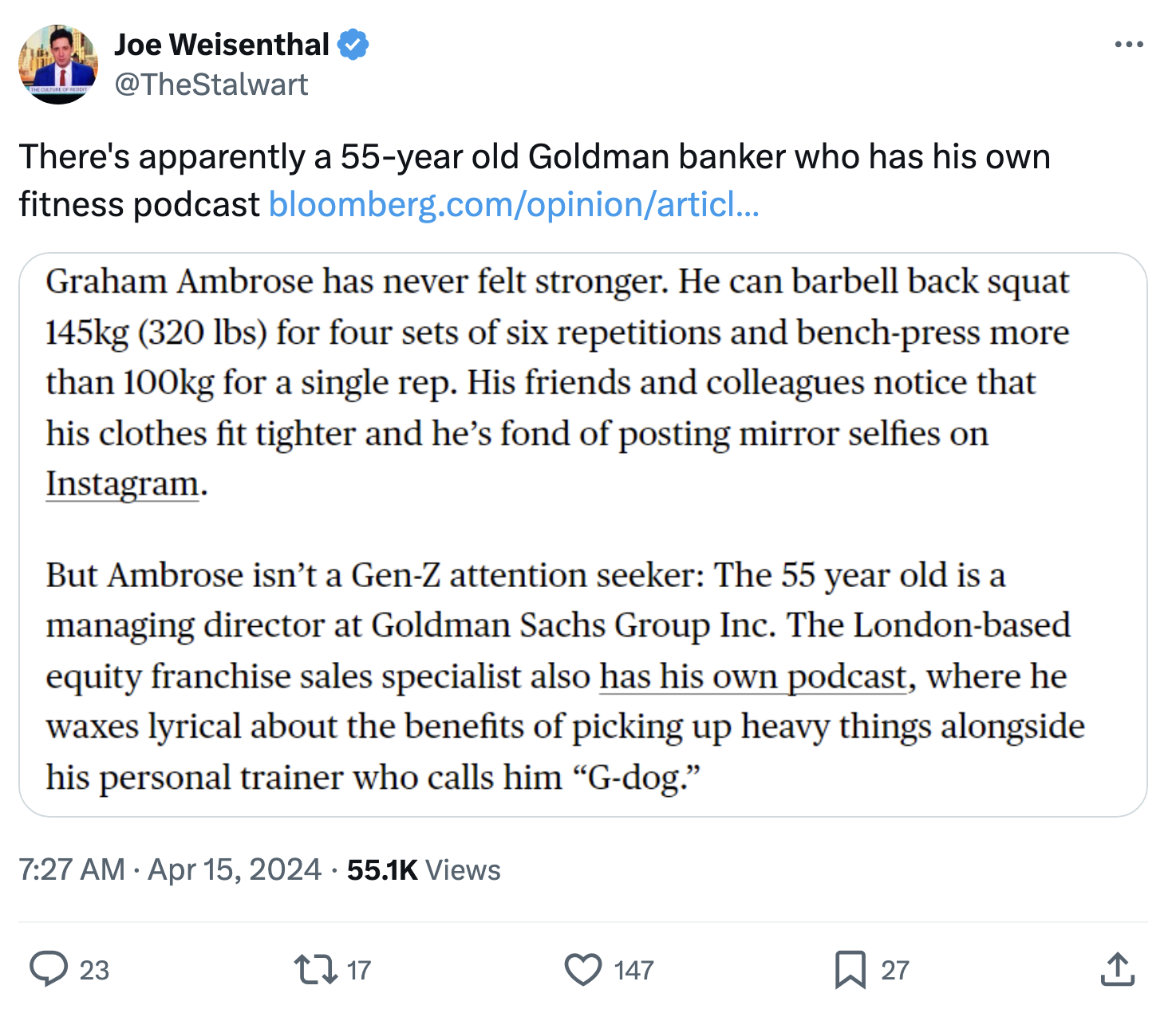Viewport: 1176px width, 1013px height.
Task: Share the tweet via share icon
Action: (x=1117, y=969)
